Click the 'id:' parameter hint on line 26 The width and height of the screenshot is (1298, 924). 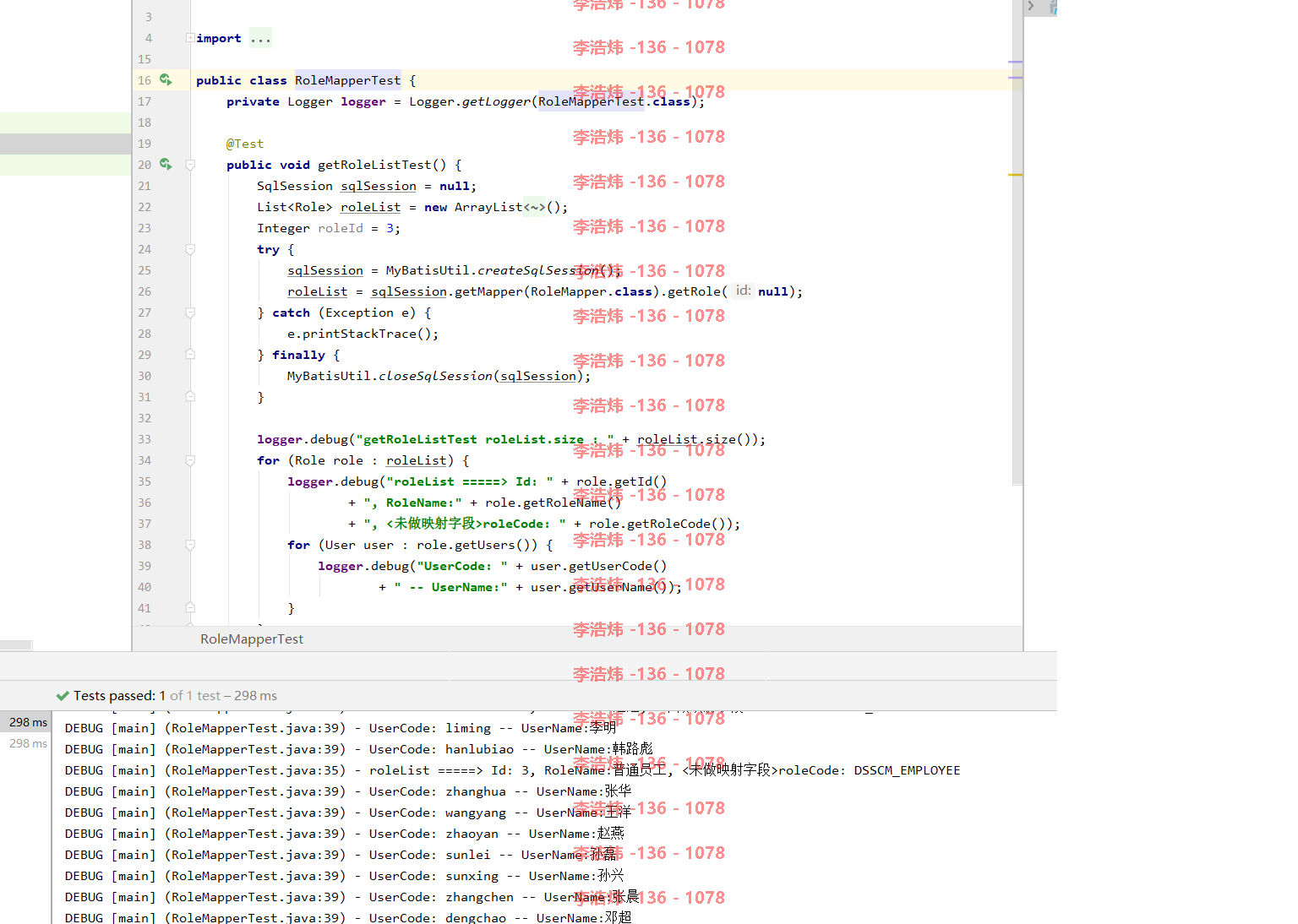(742, 291)
